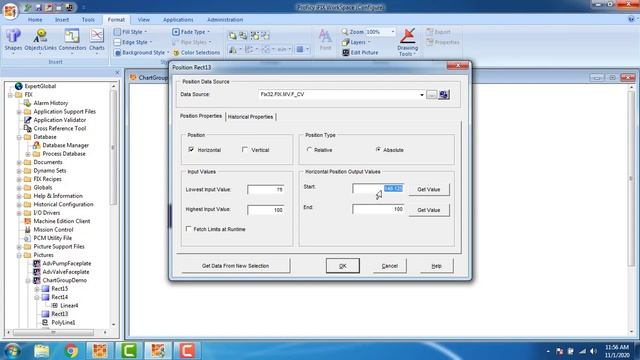Open the Historical Properties tab

point(251,117)
